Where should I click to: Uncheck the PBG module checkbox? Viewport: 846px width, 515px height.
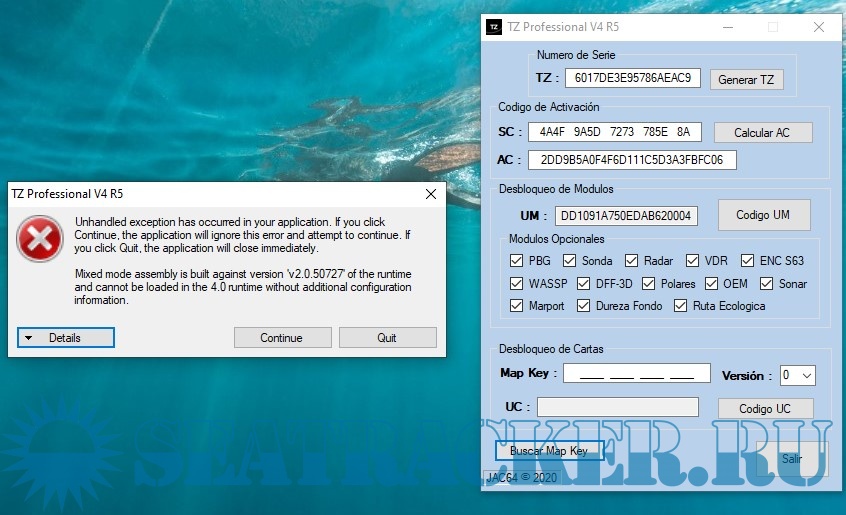click(517, 261)
